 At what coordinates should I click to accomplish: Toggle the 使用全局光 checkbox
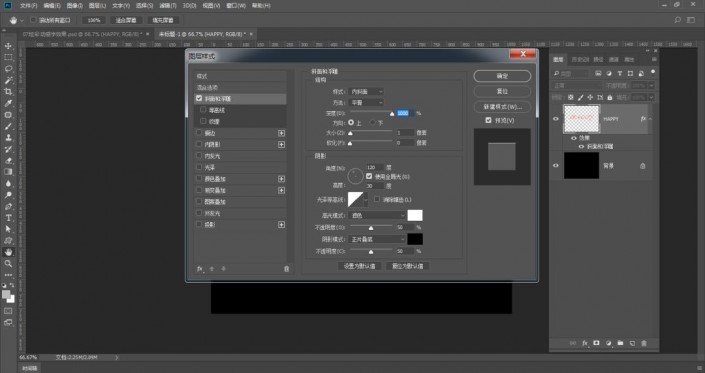click(369, 176)
